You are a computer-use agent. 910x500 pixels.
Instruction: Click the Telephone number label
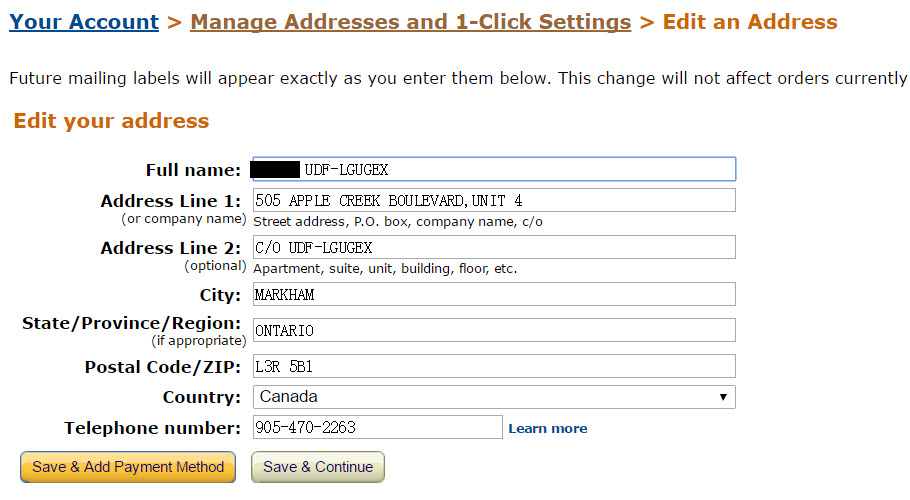[x=152, y=428]
